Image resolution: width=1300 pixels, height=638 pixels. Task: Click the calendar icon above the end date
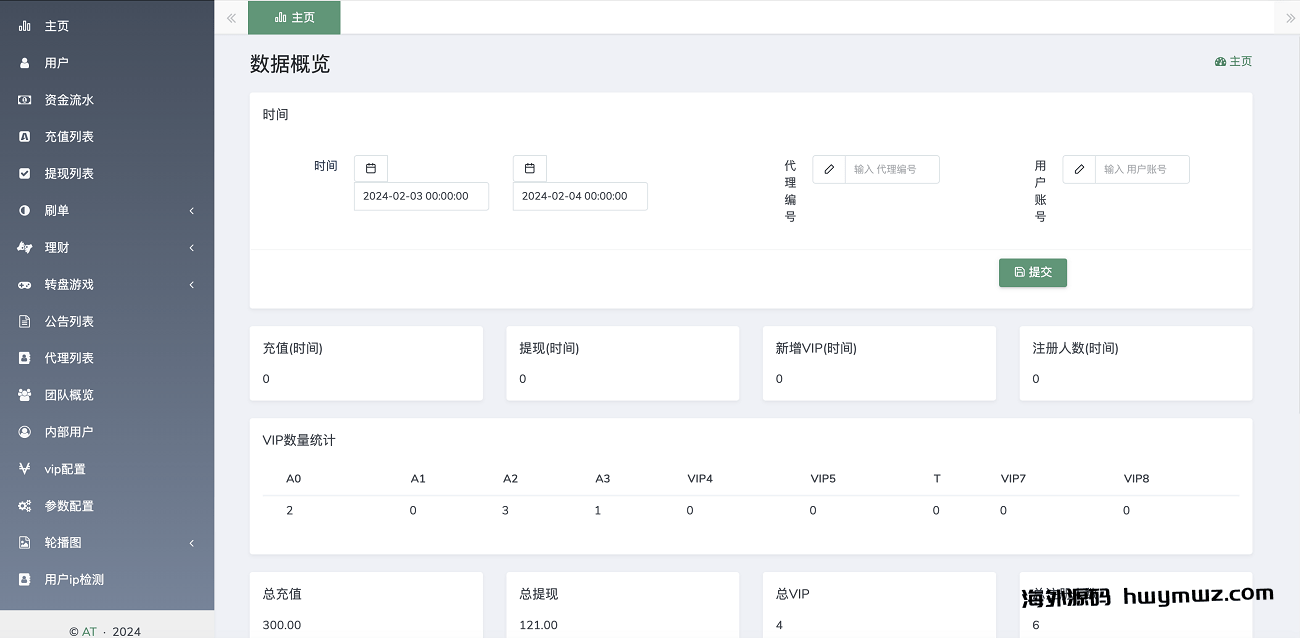pyautogui.click(x=529, y=169)
